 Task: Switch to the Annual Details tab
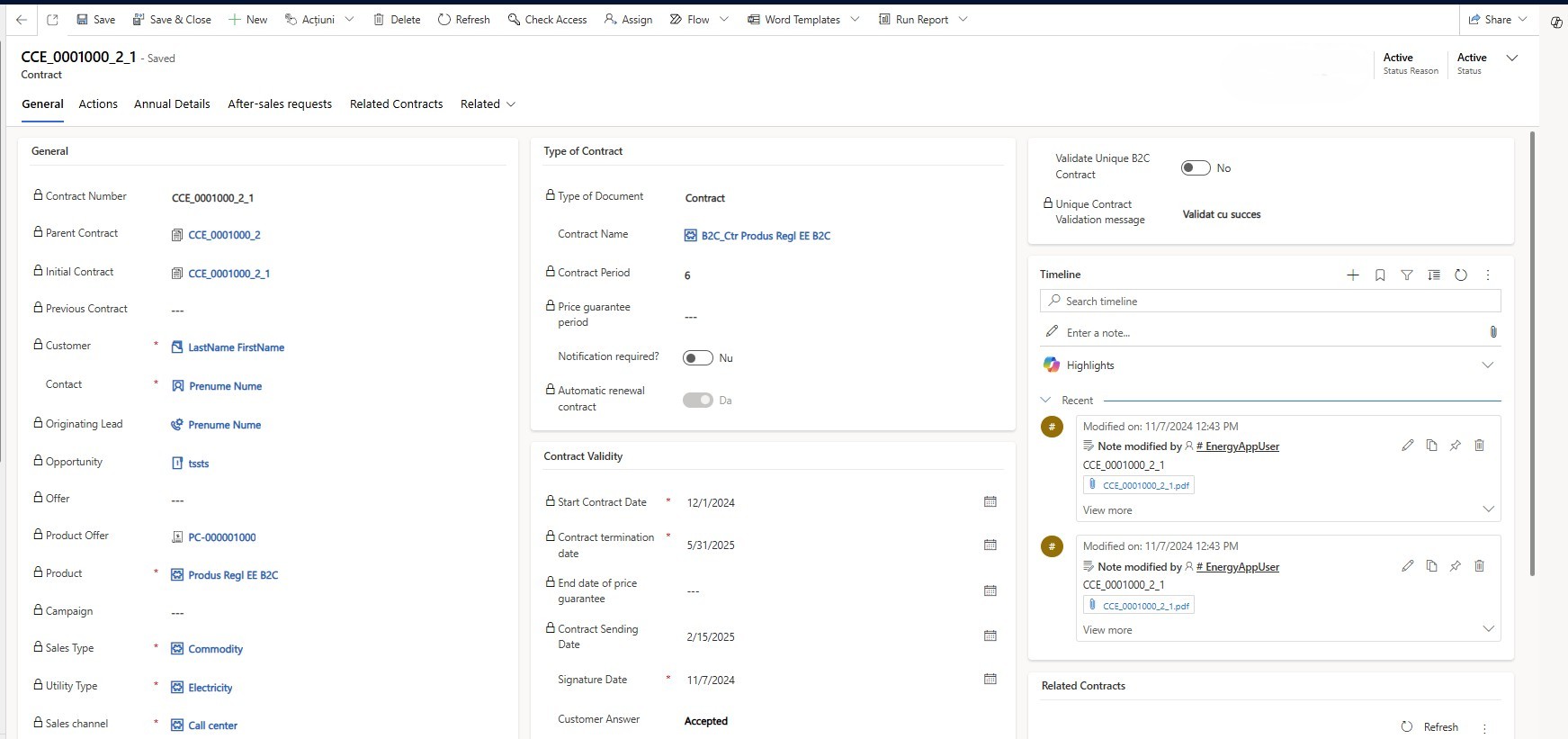(x=172, y=104)
